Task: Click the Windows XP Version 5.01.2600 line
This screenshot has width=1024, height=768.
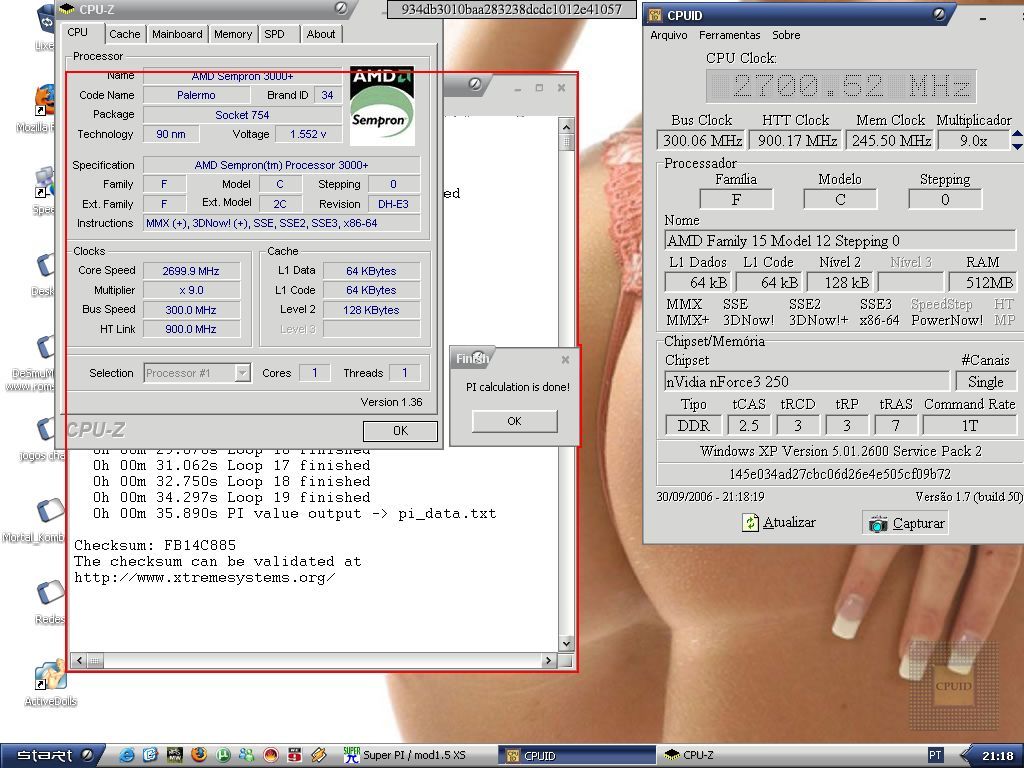Action: click(x=840, y=451)
